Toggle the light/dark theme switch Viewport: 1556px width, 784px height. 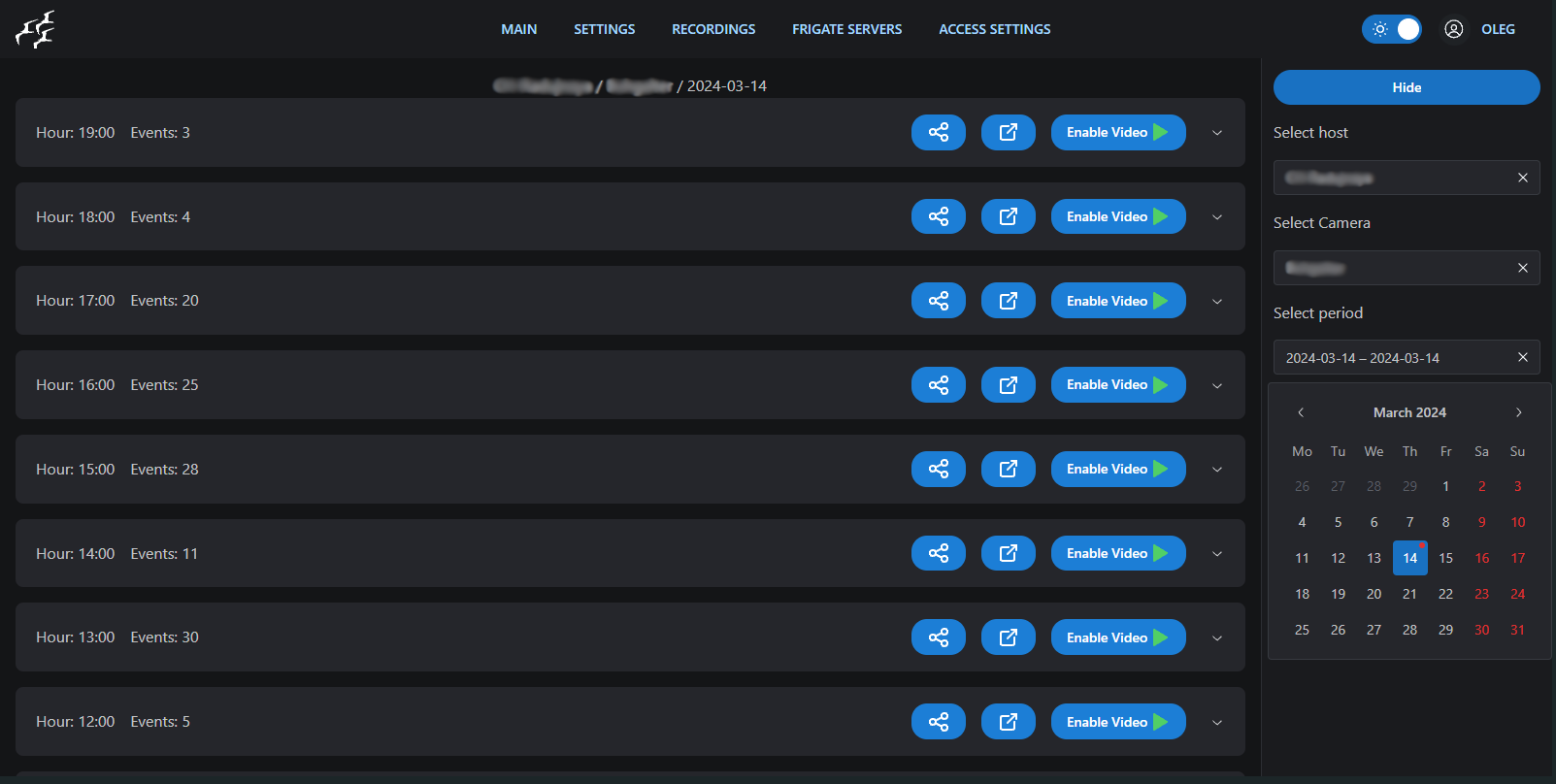pos(1391,29)
